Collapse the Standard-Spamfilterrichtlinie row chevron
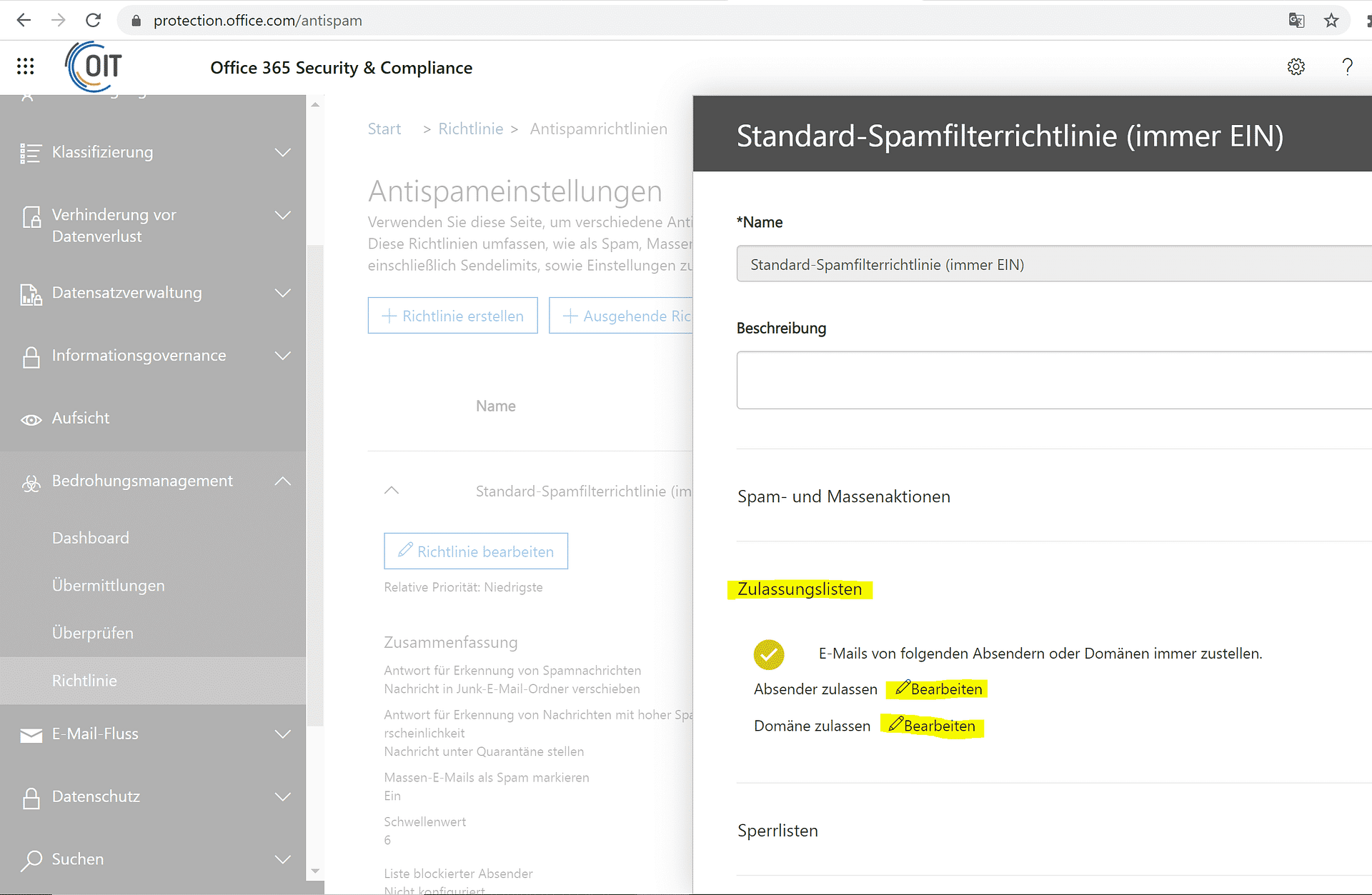Viewport: 1372px width, 895px height. pyautogui.click(x=392, y=491)
